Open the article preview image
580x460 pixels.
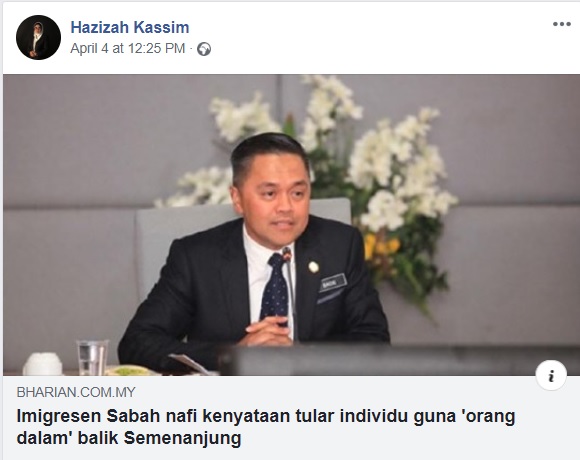(291, 225)
